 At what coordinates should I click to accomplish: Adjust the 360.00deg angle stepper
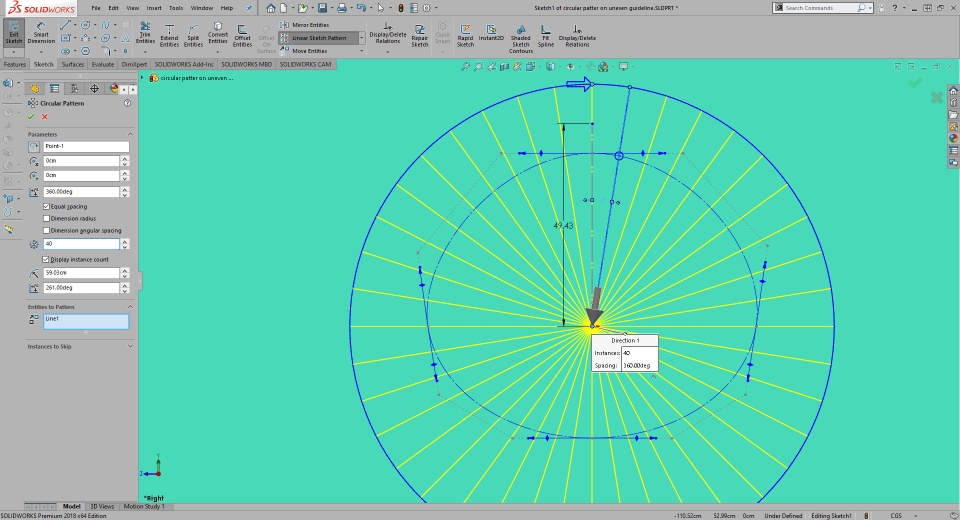(x=125, y=192)
